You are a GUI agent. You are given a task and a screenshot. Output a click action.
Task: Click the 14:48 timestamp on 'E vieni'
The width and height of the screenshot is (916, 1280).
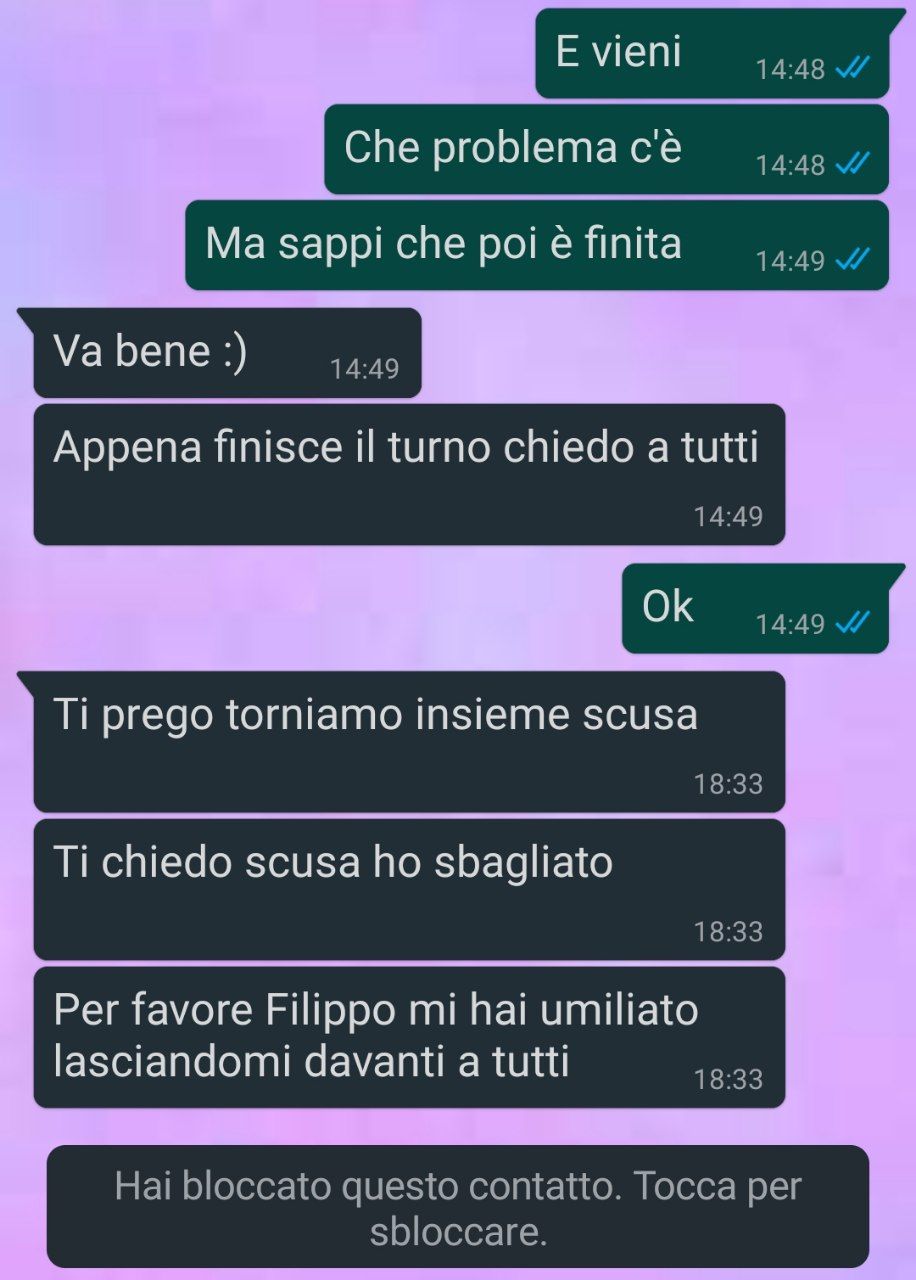[790, 69]
